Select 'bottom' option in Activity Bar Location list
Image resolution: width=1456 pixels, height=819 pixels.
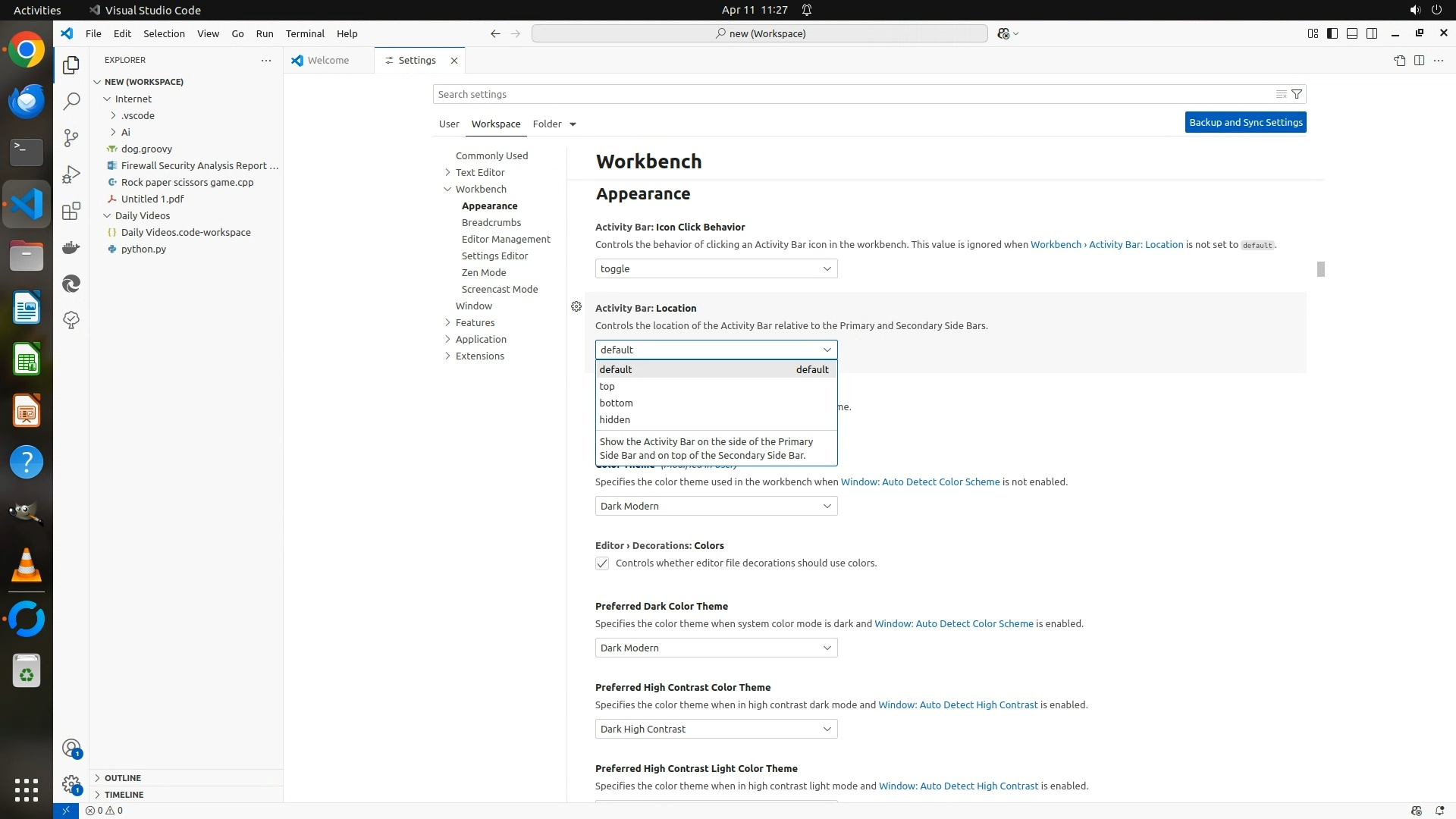pos(616,403)
